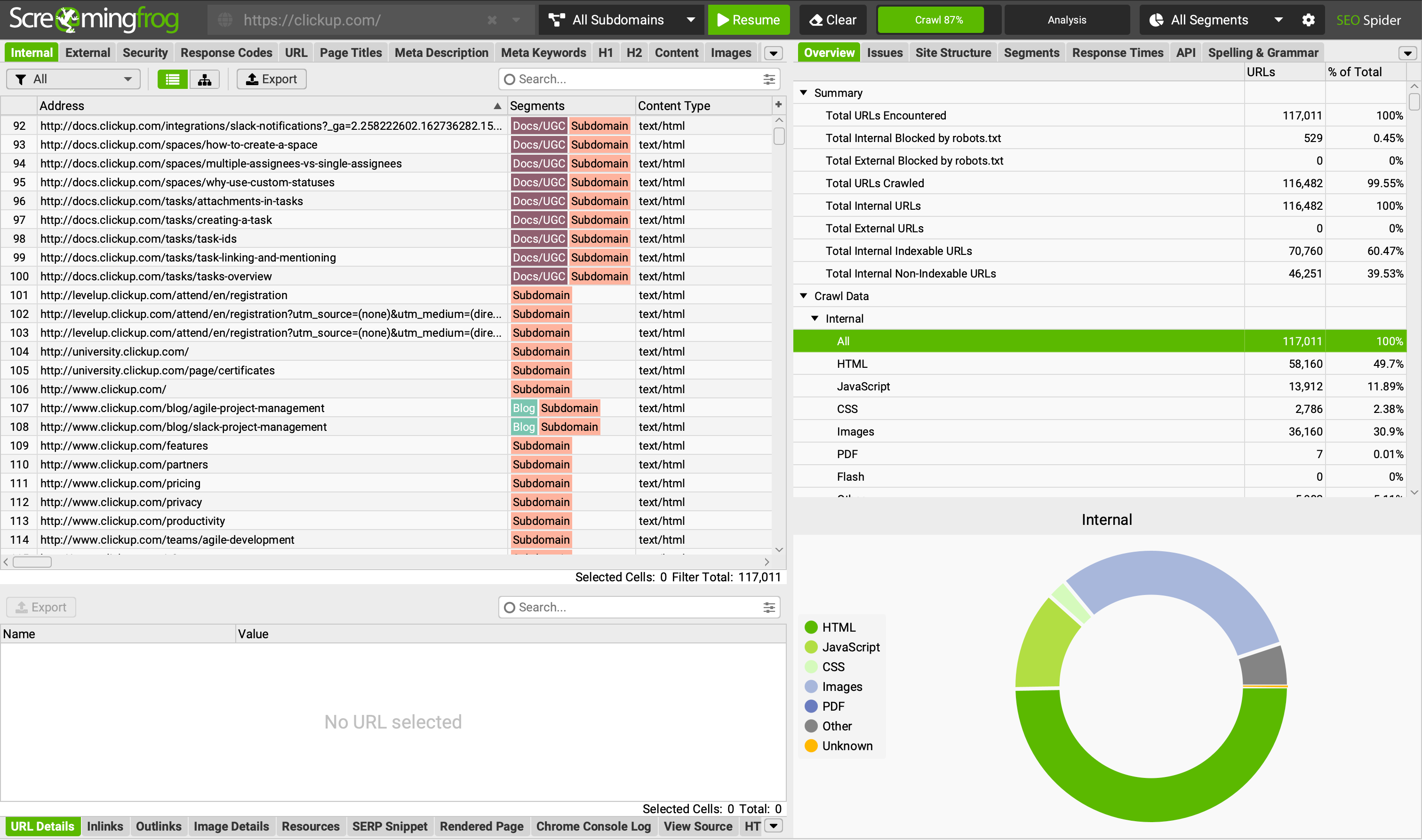Switch to list view icon
Screen dimensions: 1422x840
coord(172,79)
